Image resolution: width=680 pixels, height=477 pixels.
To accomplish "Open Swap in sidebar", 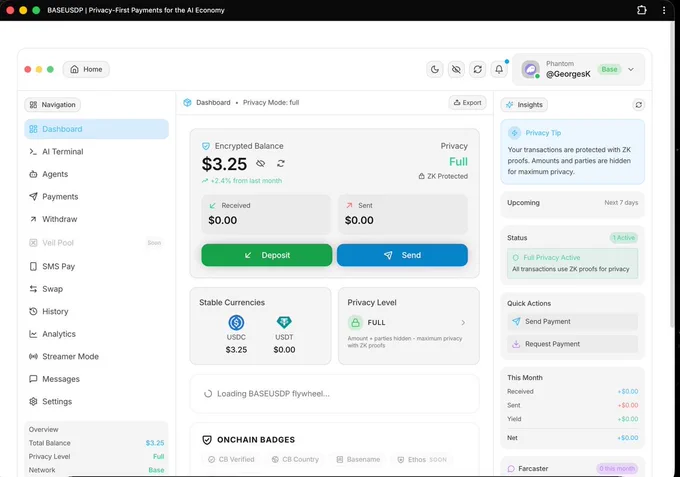I will point(96,289).
